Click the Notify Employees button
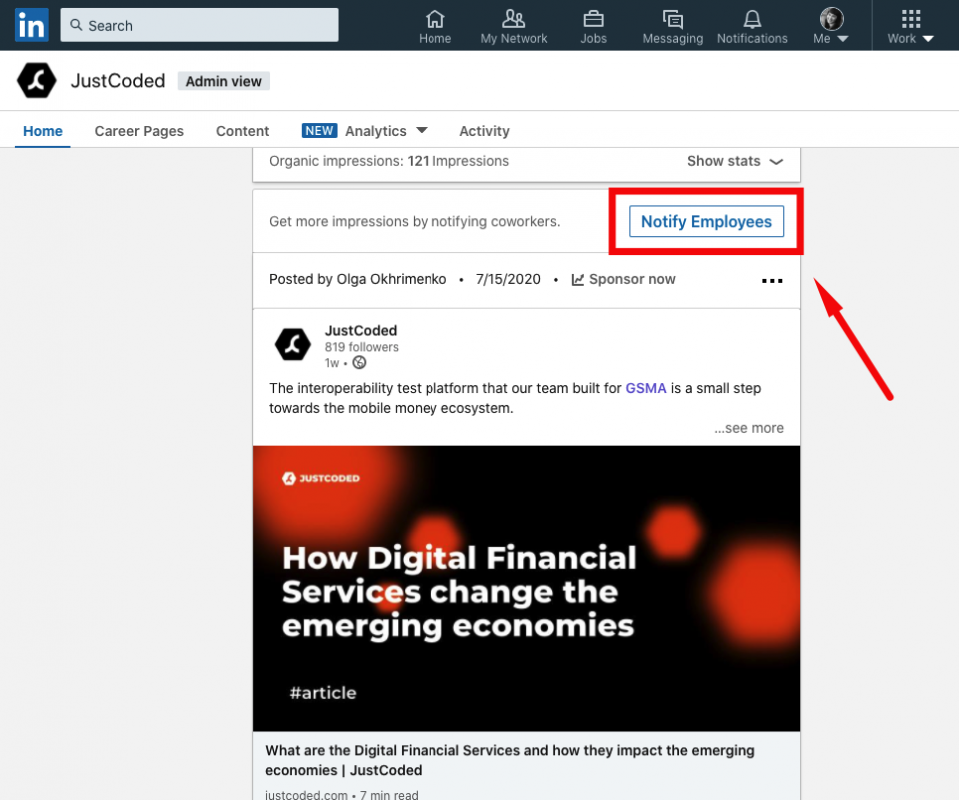Screen dimensions: 959x800 coord(706,221)
